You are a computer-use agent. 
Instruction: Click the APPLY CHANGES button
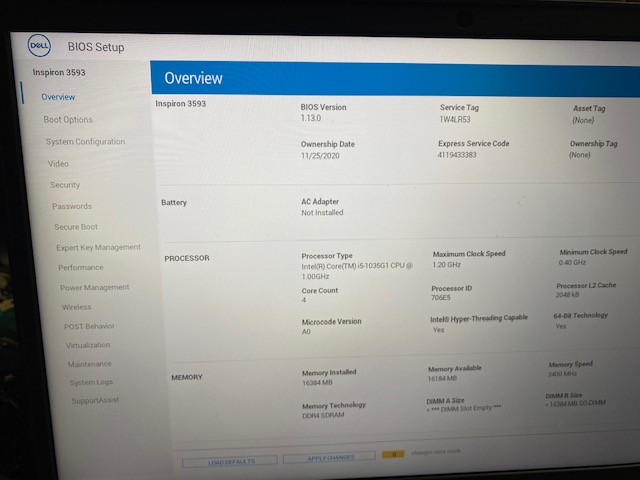(329, 457)
